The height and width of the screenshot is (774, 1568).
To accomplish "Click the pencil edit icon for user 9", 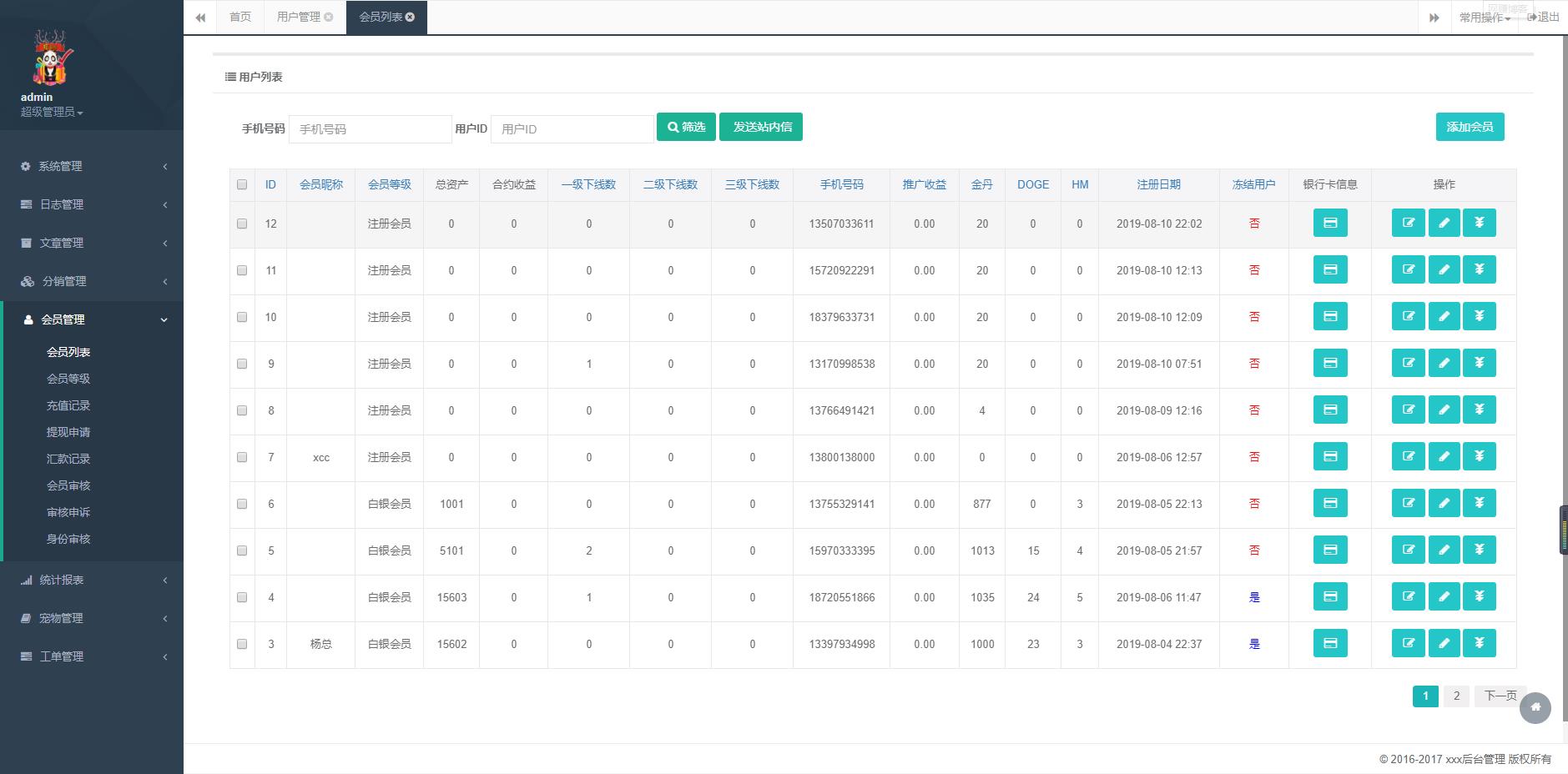I will point(1444,363).
